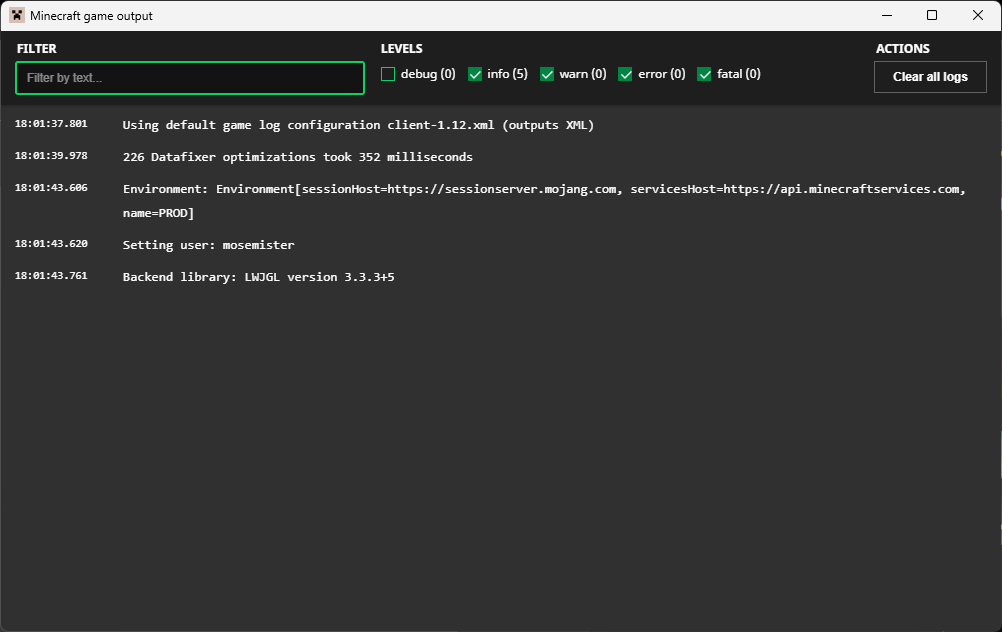Screen dimensions: 1002x632
Task: Click the Environment sessionHost log entry
Action: (x=544, y=201)
